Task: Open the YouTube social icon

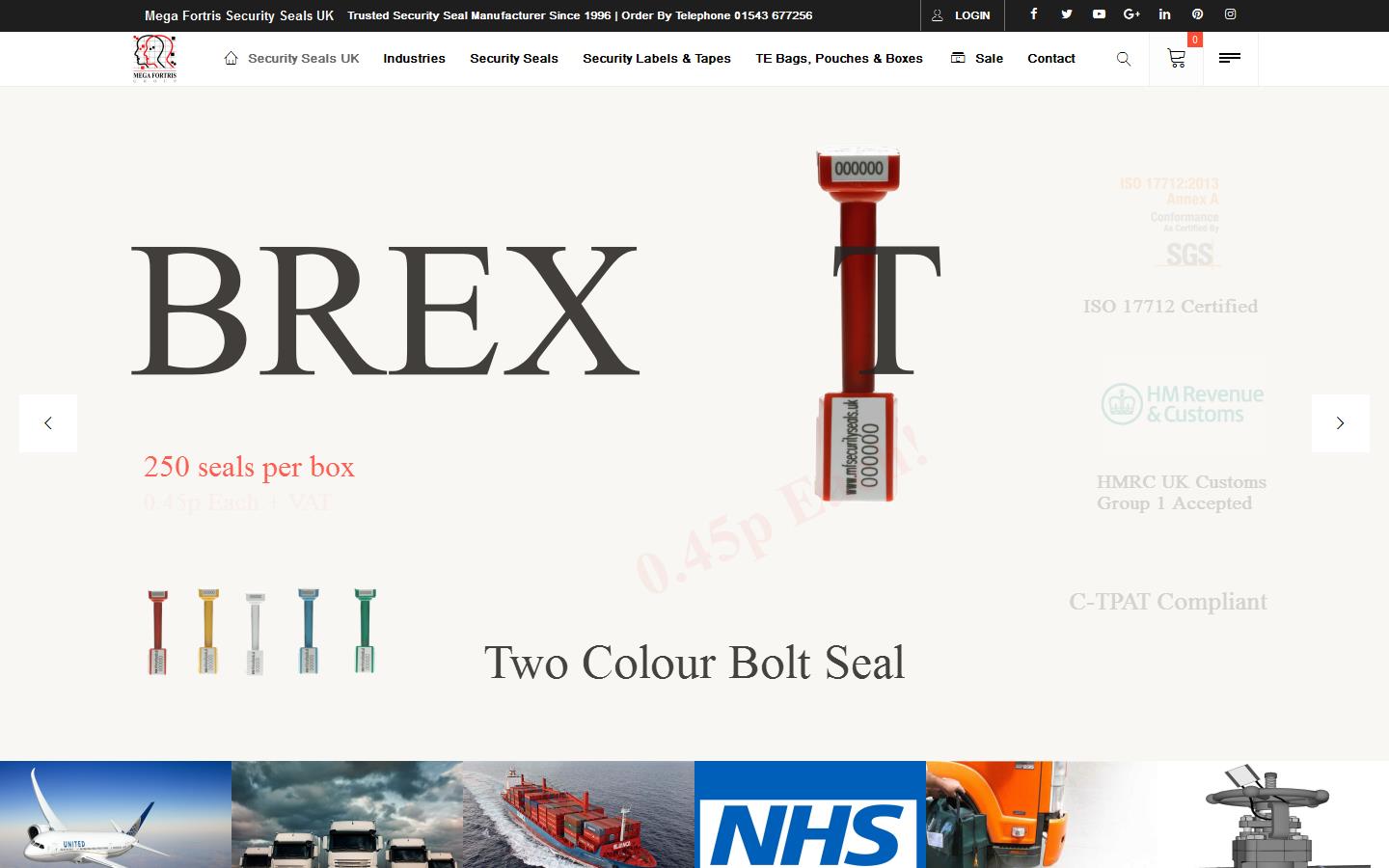Action: pyautogui.click(x=1099, y=14)
